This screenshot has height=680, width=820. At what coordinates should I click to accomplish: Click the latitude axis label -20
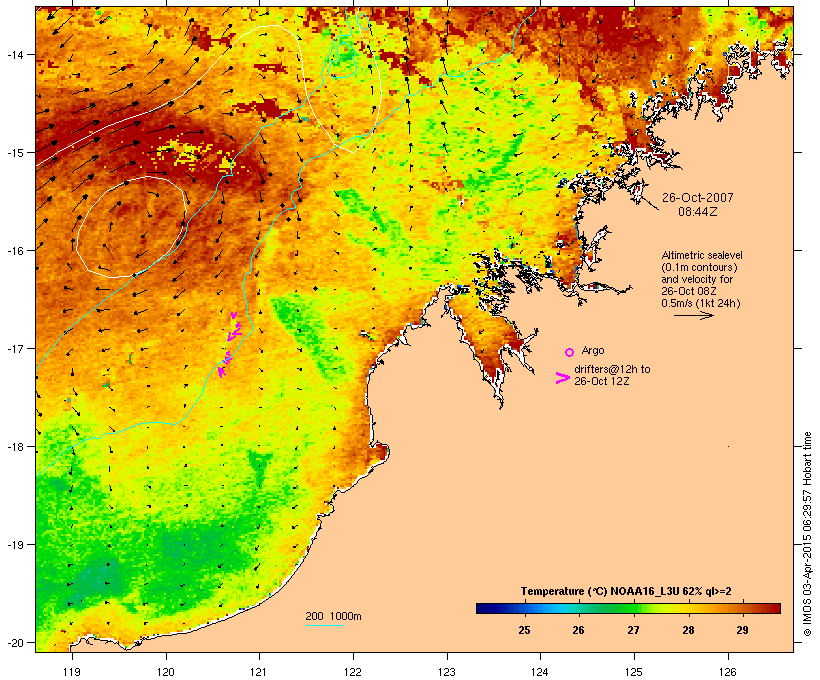14,642
